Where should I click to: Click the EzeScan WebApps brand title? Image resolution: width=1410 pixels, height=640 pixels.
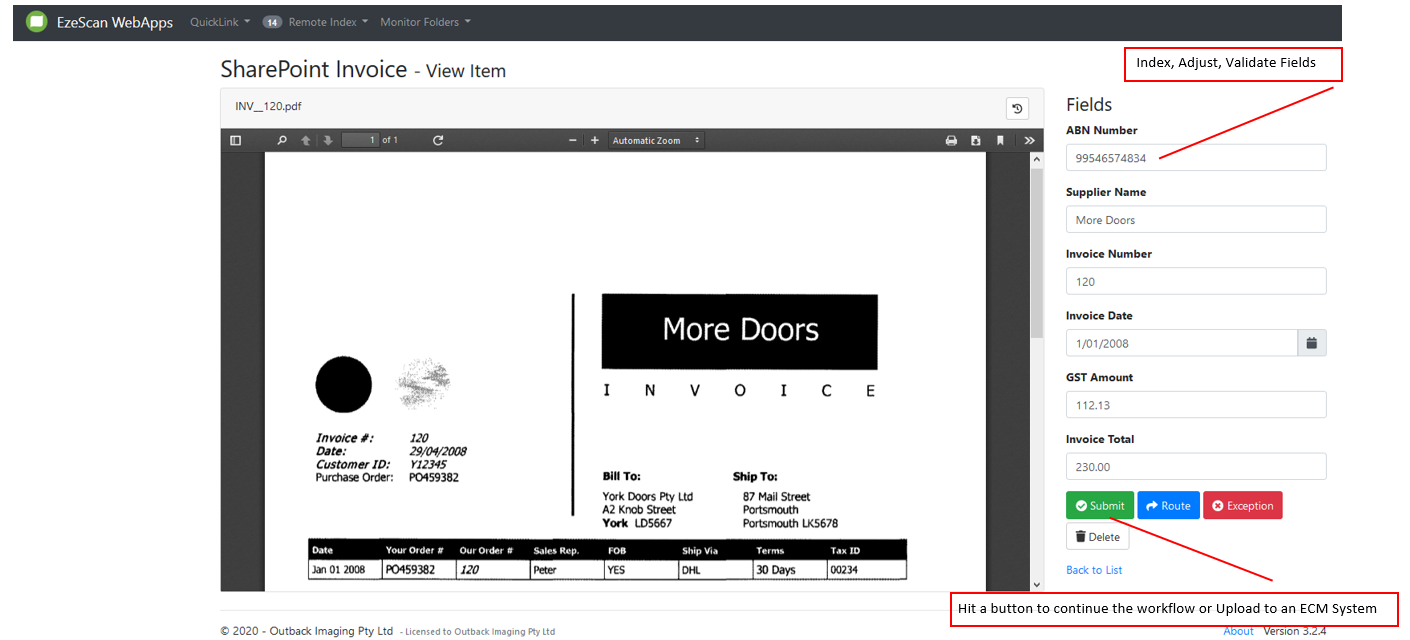(115, 22)
